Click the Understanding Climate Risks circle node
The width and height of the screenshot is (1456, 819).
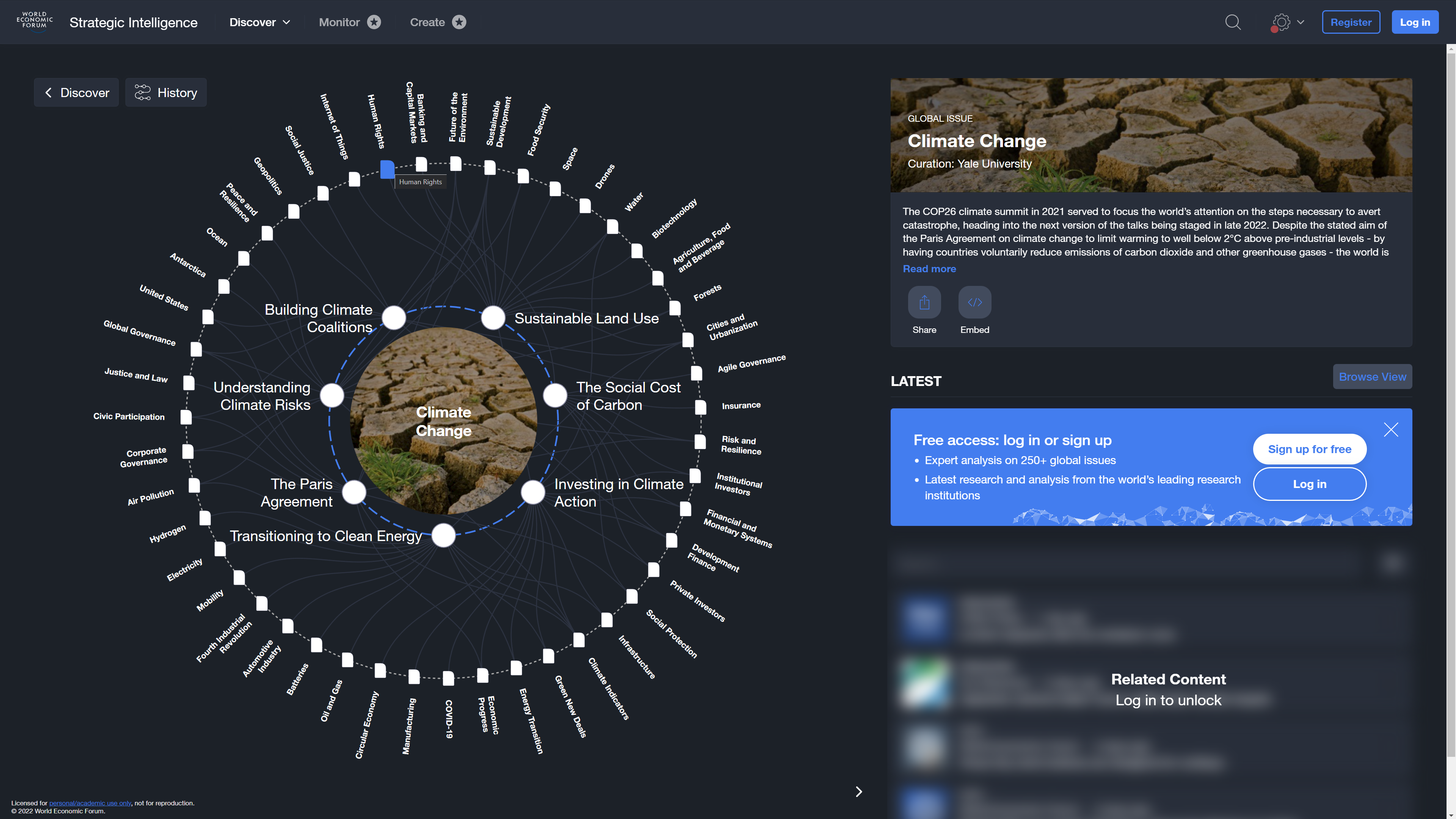click(x=332, y=395)
